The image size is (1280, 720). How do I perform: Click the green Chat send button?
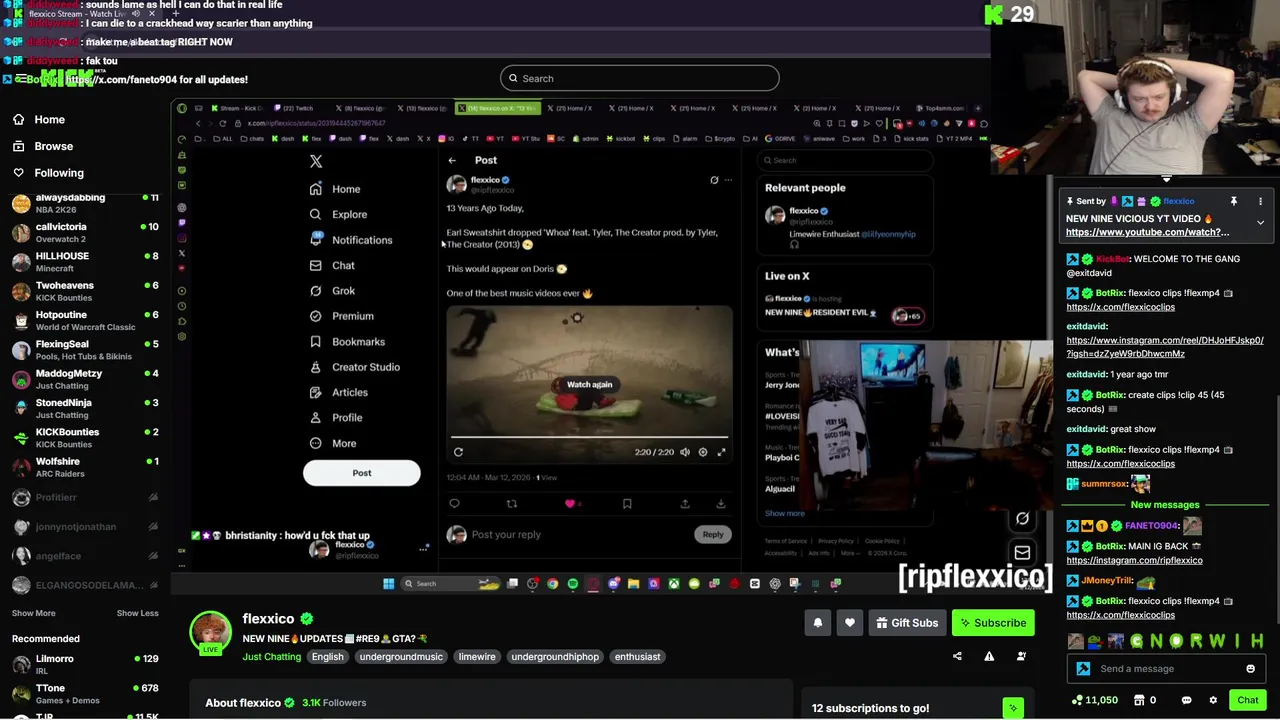click(x=1248, y=700)
